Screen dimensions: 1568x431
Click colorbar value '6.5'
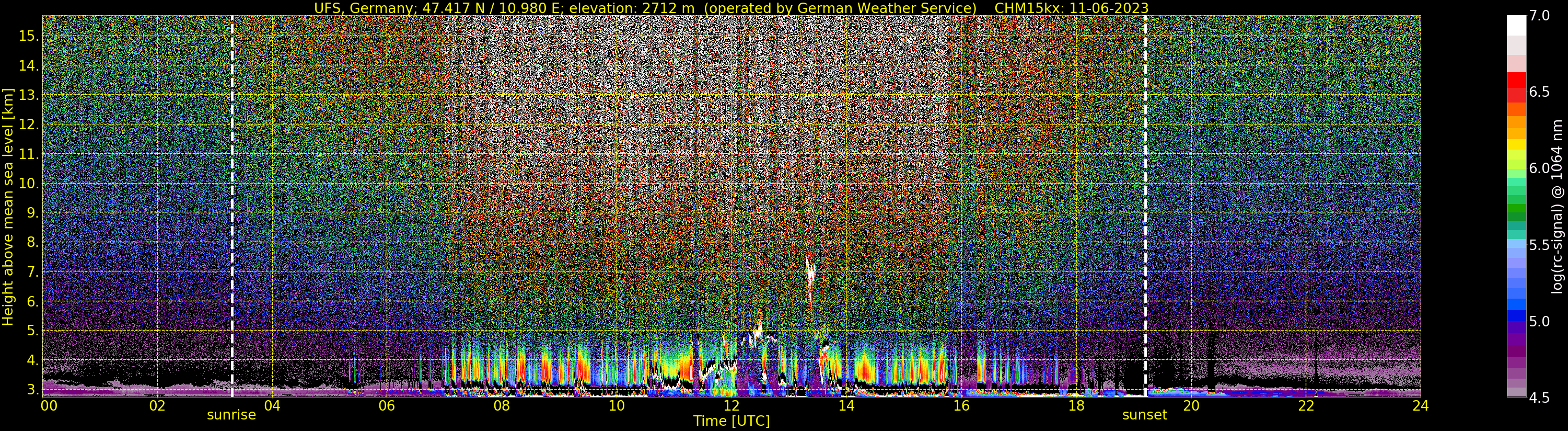click(1539, 92)
